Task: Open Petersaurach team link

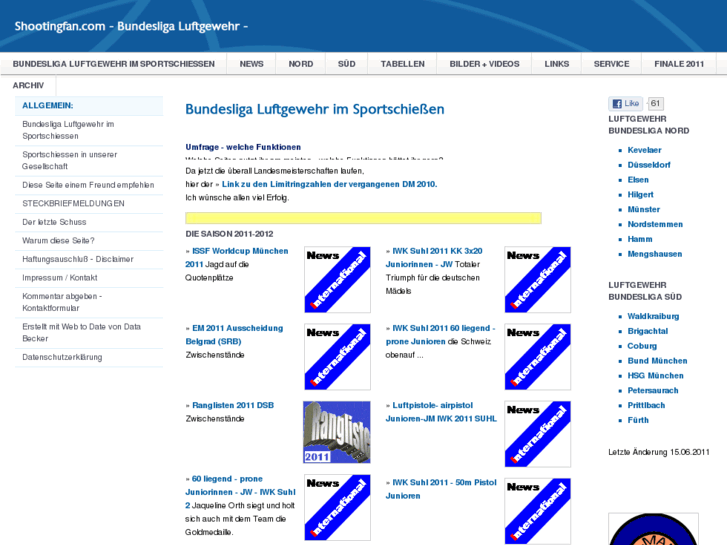Action: pos(653,391)
